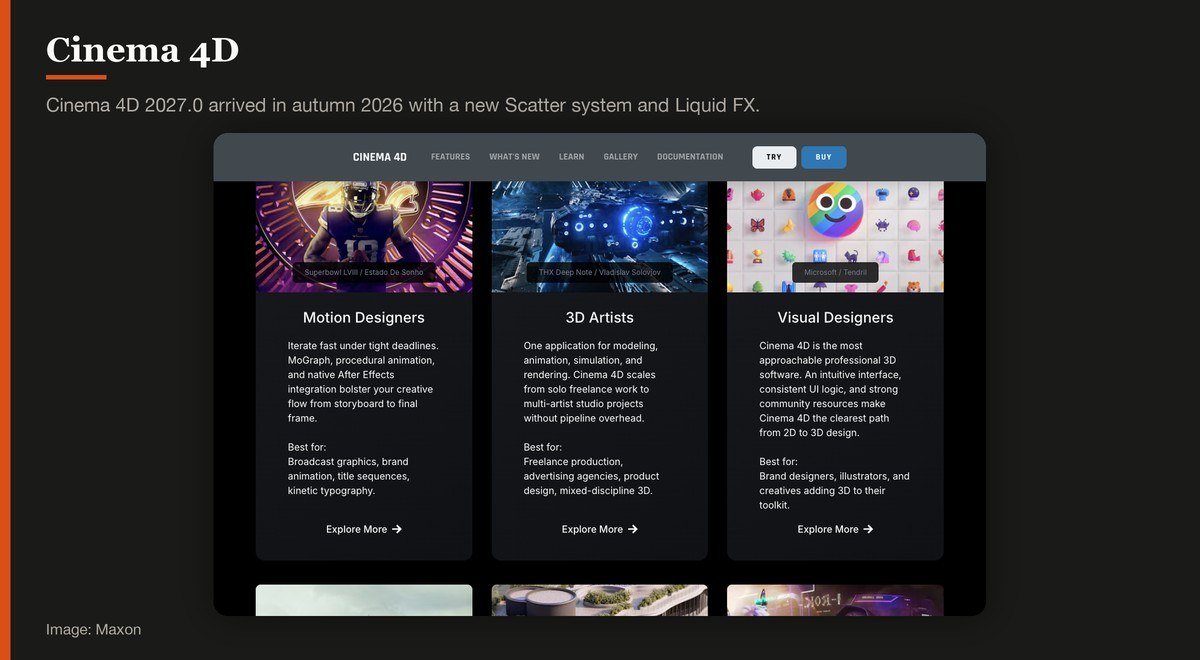
Task: Click the Image: Maxon credit text
Action: pyautogui.click(x=94, y=629)
